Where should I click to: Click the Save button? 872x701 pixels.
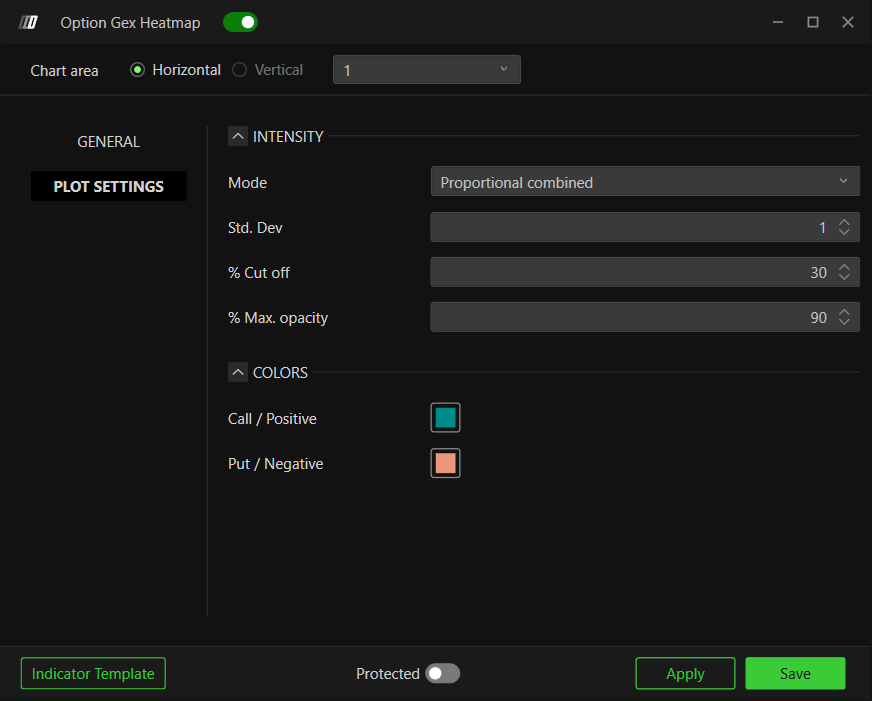tap(795, 673)
